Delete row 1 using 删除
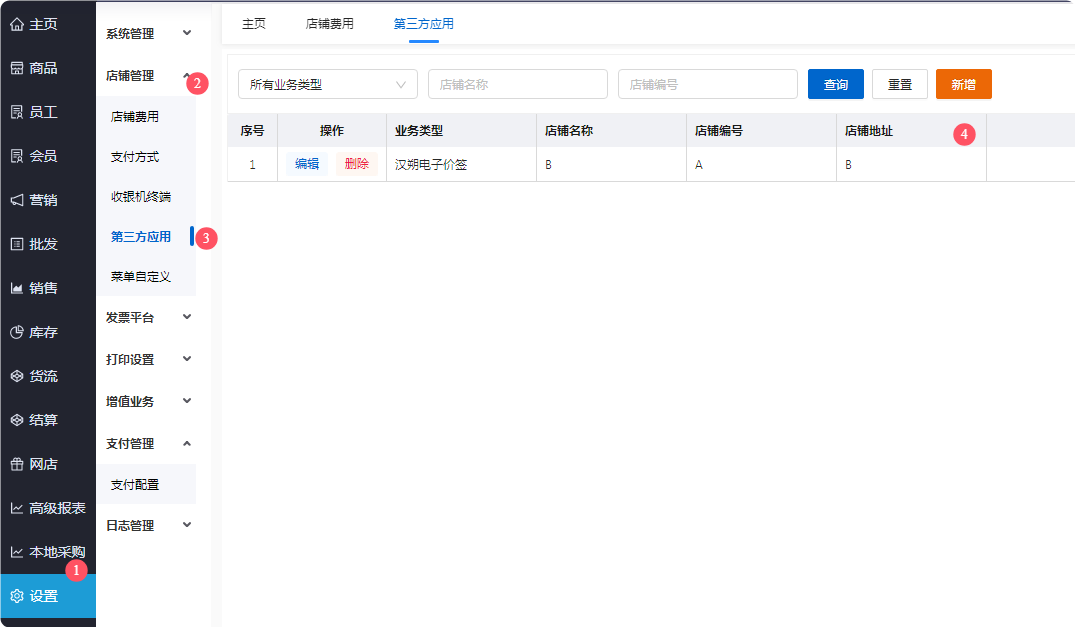1075x627 pixels. coord(356,164)
